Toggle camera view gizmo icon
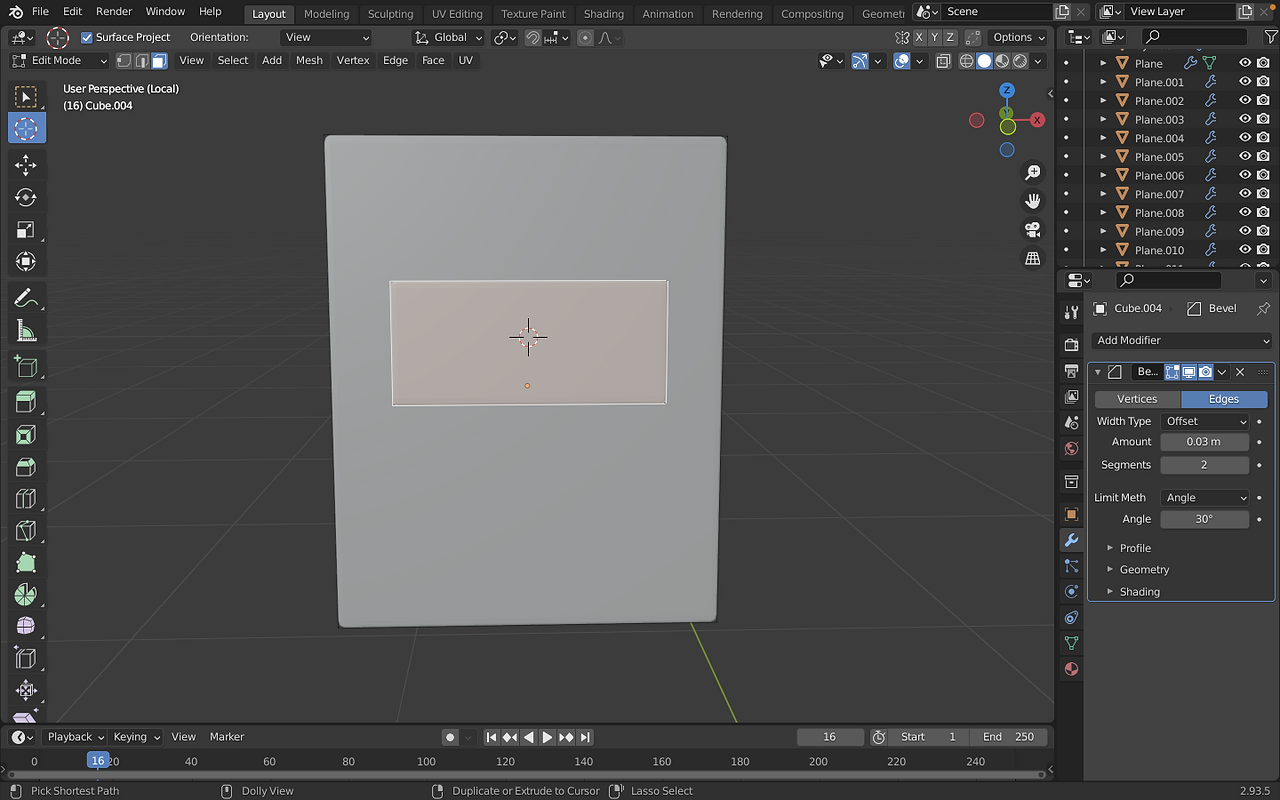This screenshot has height=800, width=1280. (1033, 229)
